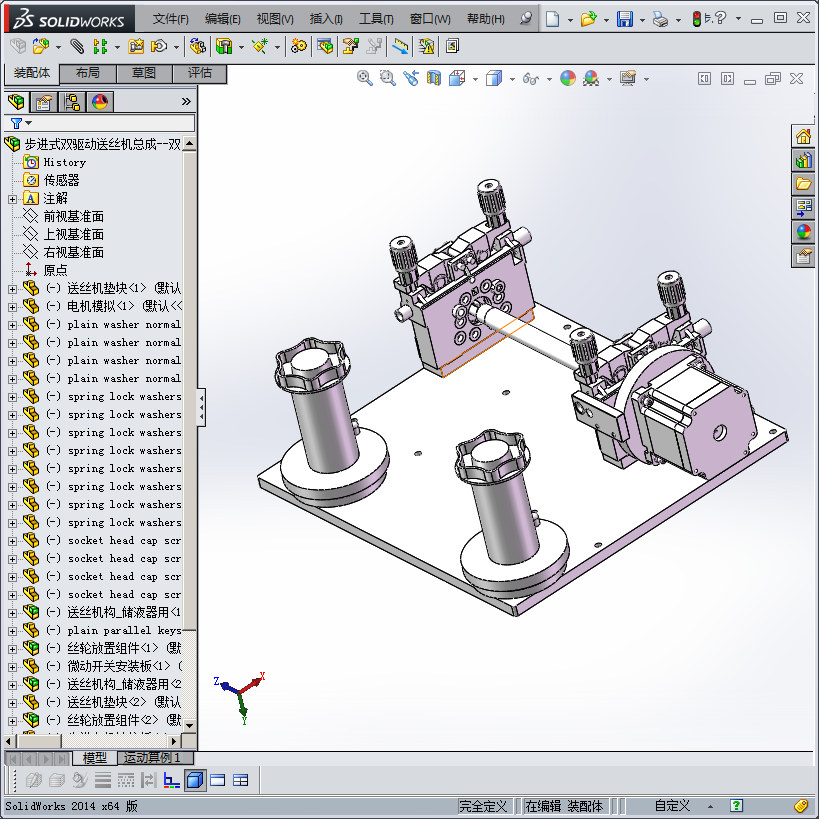Screen dimensions: 819x819
Task: Switch to the 运动算例1 tab
Action: tap(156, 757)
